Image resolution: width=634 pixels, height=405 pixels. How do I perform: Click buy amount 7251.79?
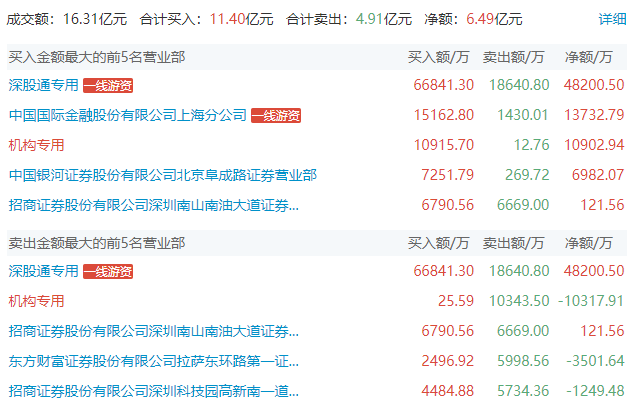click(x=448, y=175)
